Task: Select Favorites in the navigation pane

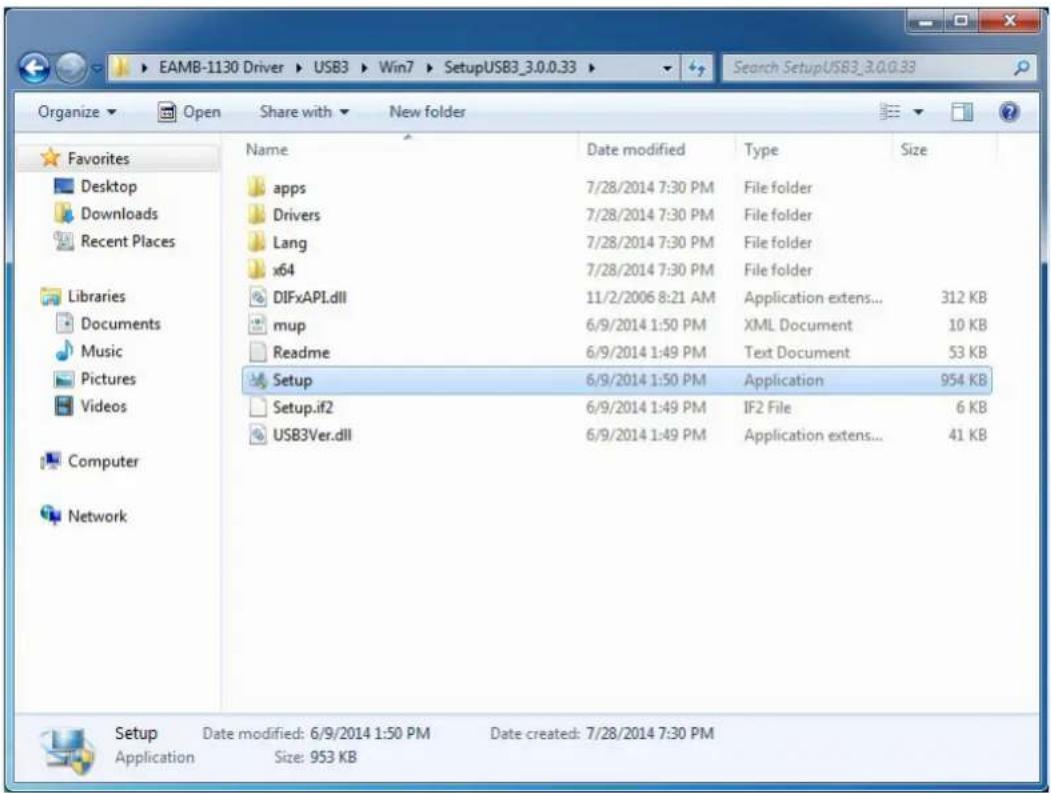Action: tap(98, 159)
